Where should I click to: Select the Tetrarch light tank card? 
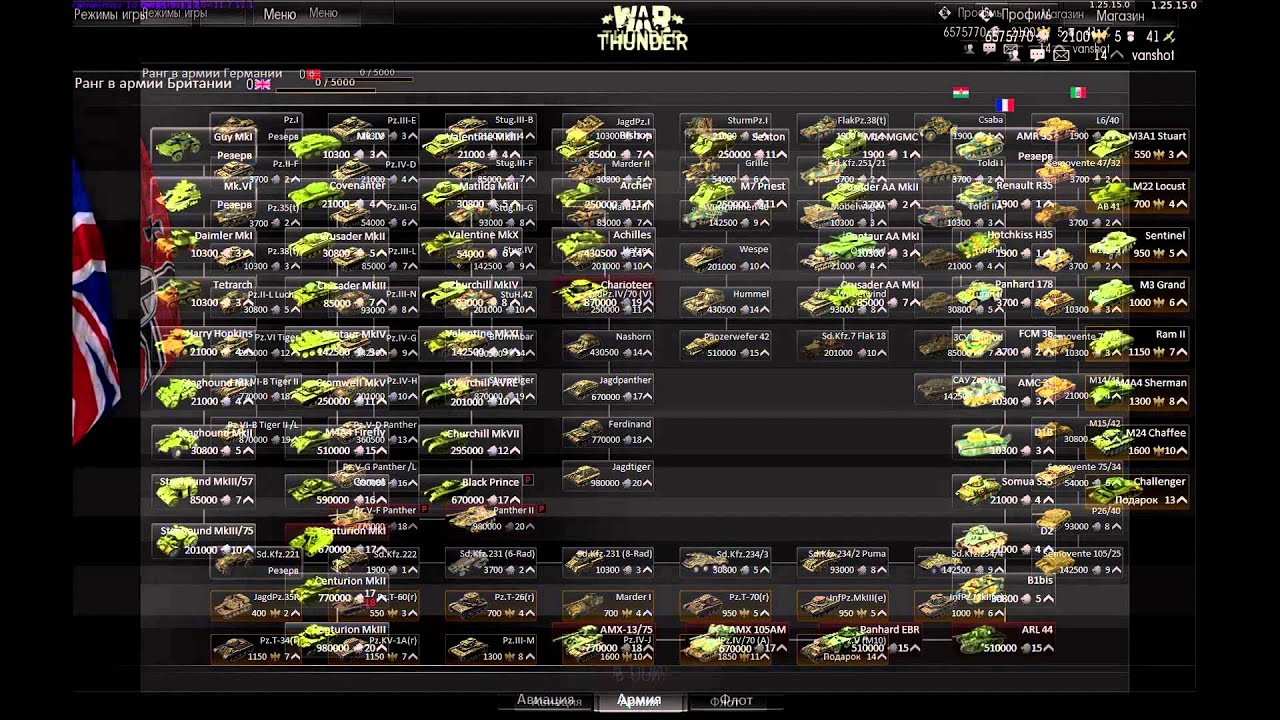tap(203, 294)
